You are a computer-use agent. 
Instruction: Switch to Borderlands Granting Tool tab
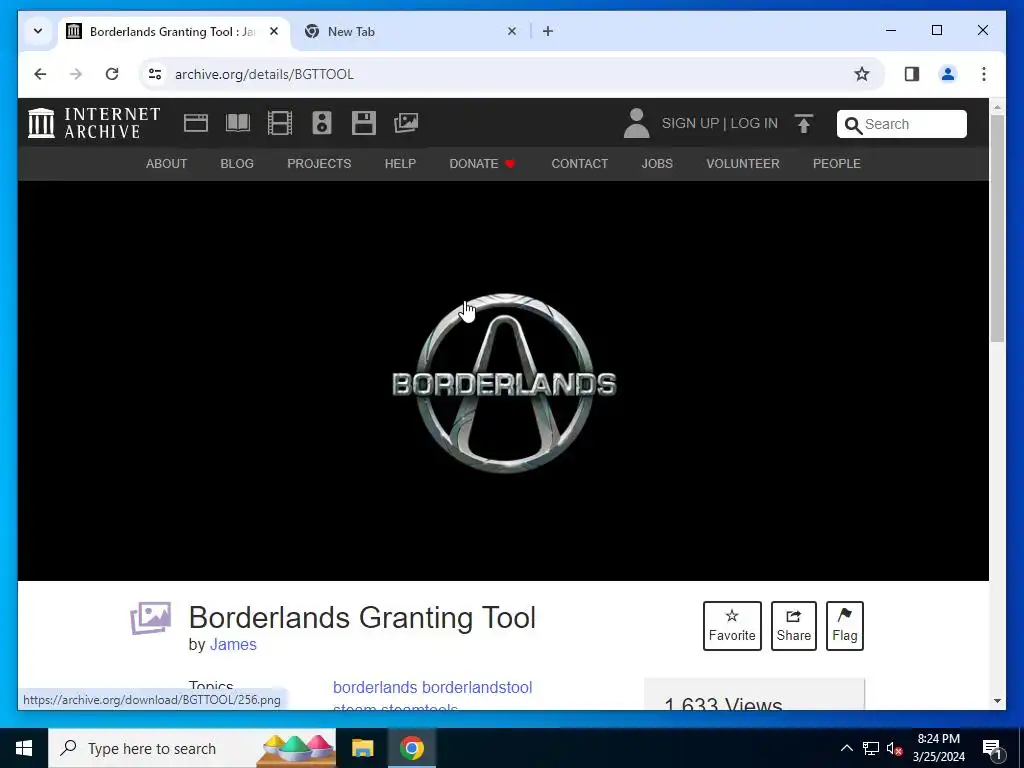(172, 31)
